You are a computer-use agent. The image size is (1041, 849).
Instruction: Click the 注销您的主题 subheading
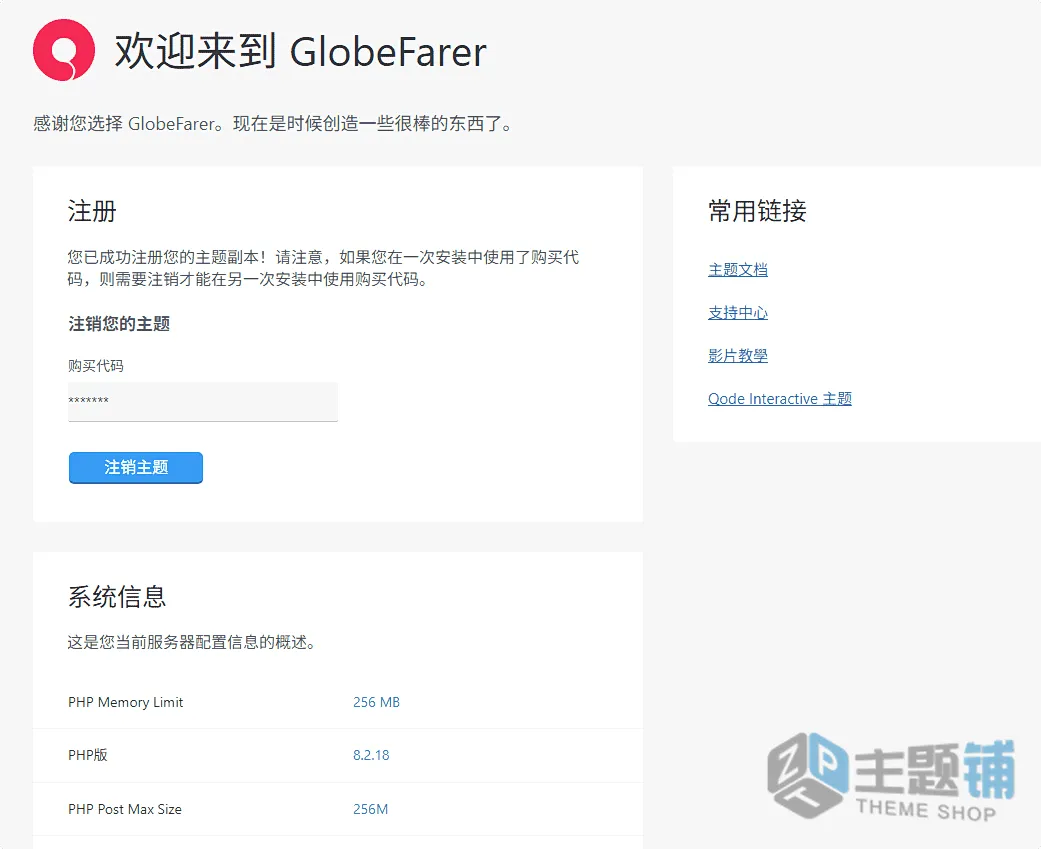[119, 324]
